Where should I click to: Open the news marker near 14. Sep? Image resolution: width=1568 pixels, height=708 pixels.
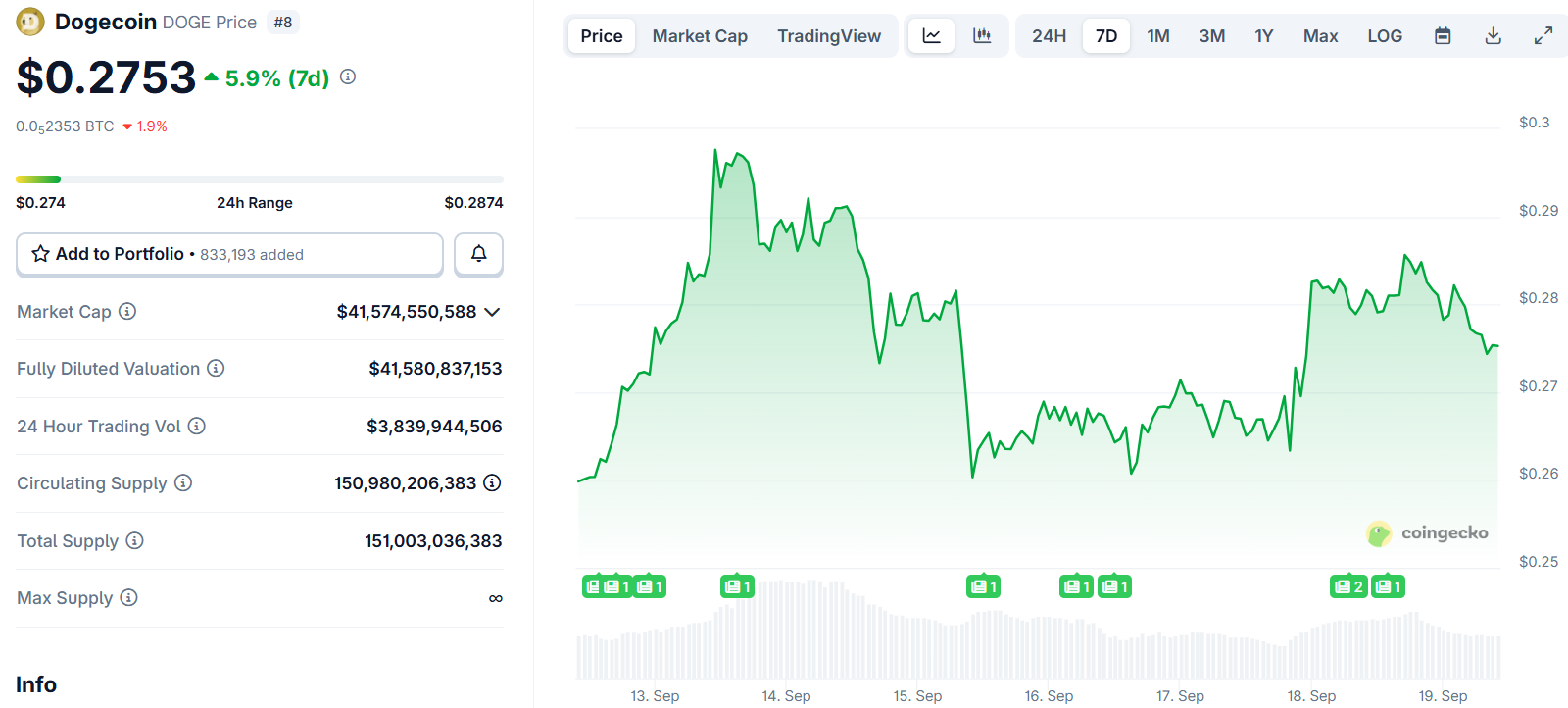tap(737, 586)
